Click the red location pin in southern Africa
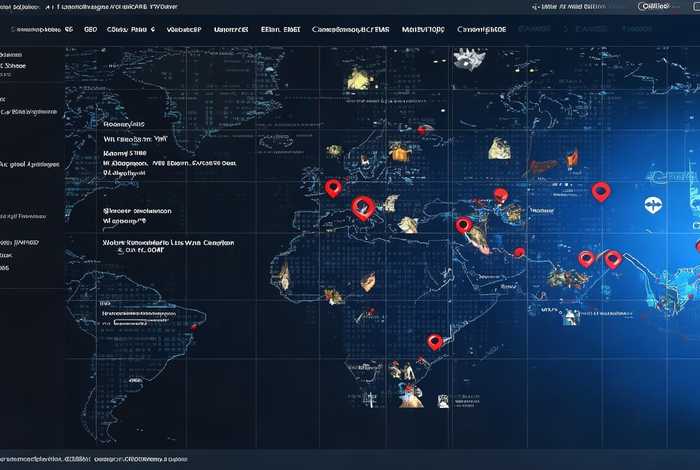 [434, 342]
